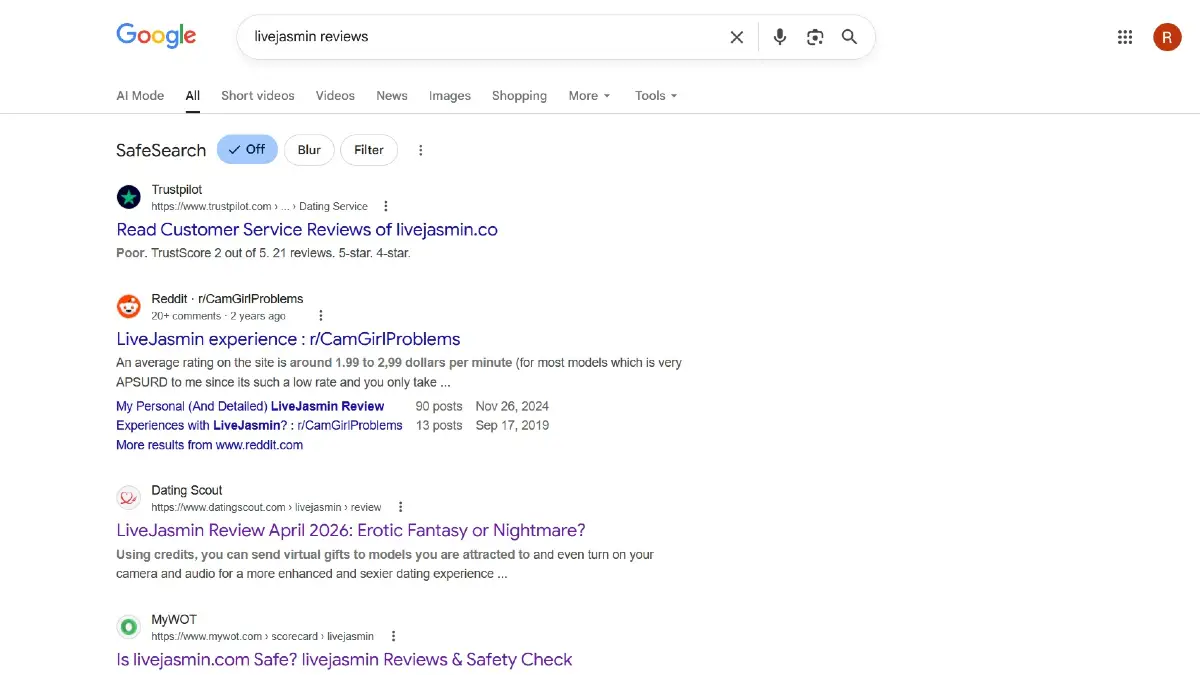Expand the More search categories dropdown
The image size is (1200, 675).
coord(589,96)
